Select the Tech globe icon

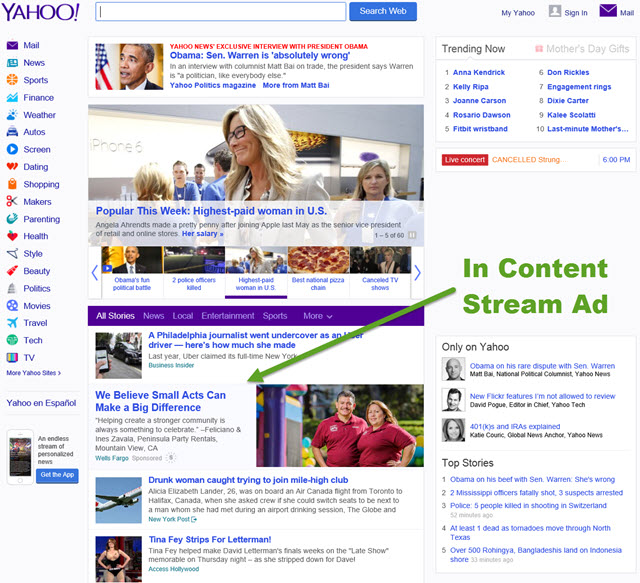(12, 340)
